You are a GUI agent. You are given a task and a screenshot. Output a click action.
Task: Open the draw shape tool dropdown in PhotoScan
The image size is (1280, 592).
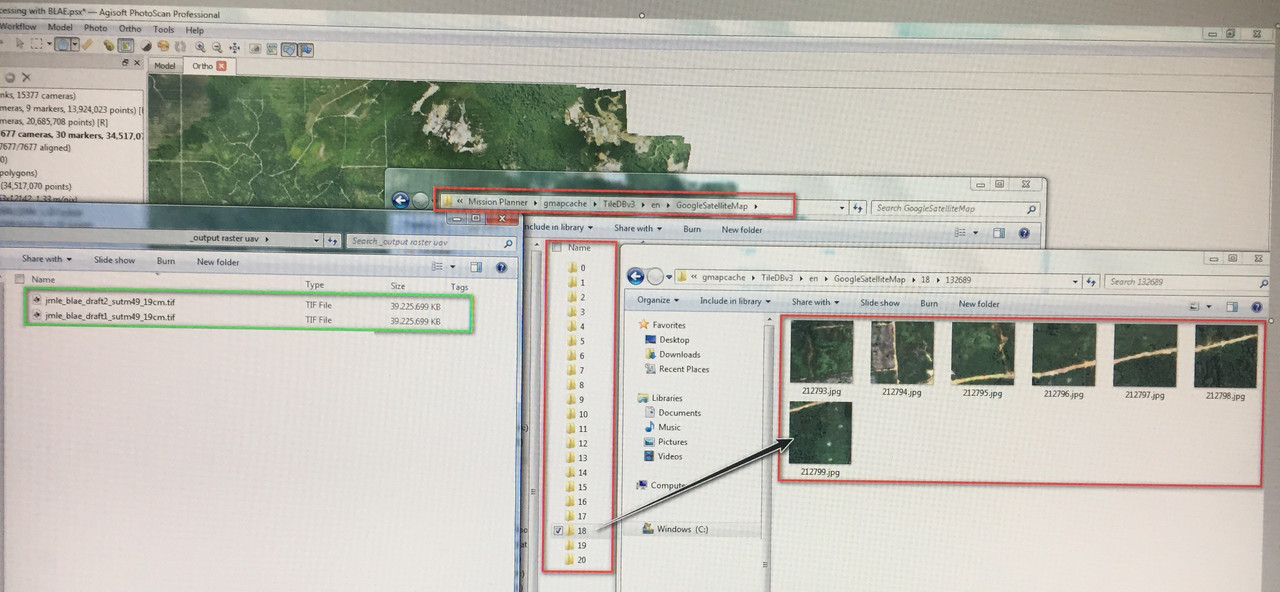[75, 44]
